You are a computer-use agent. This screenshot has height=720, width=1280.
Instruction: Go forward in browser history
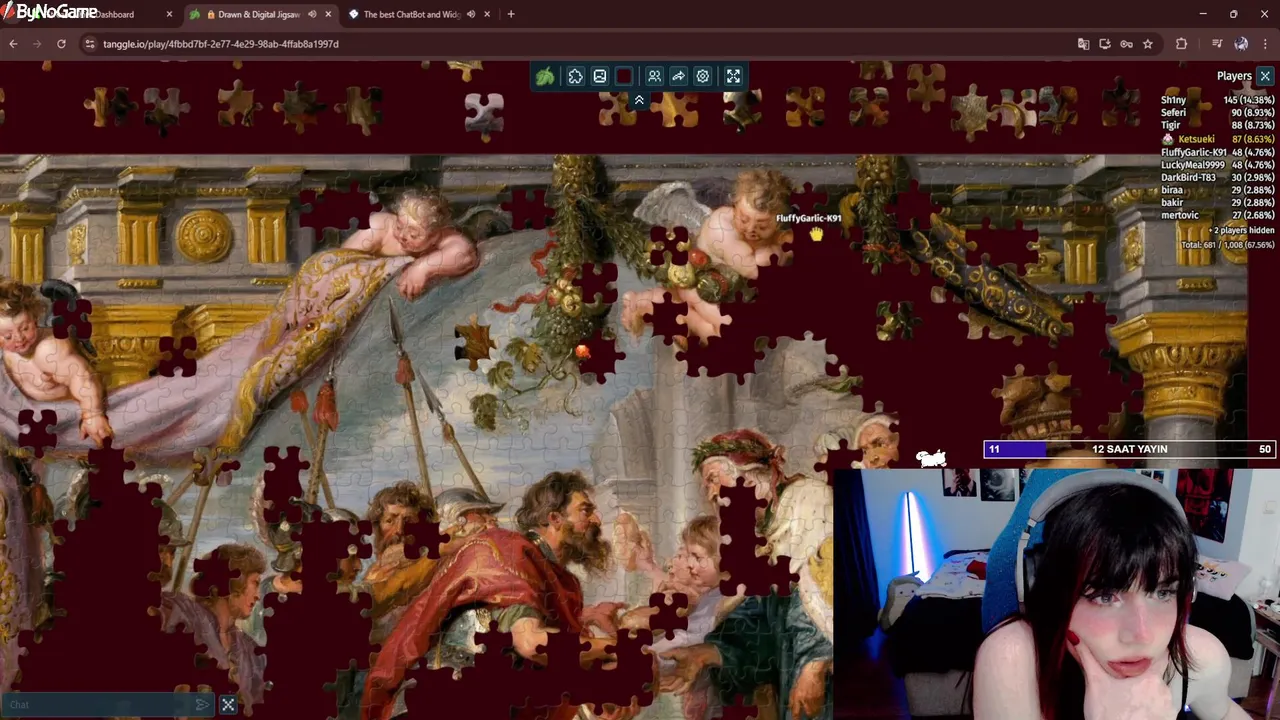[37, 44]
